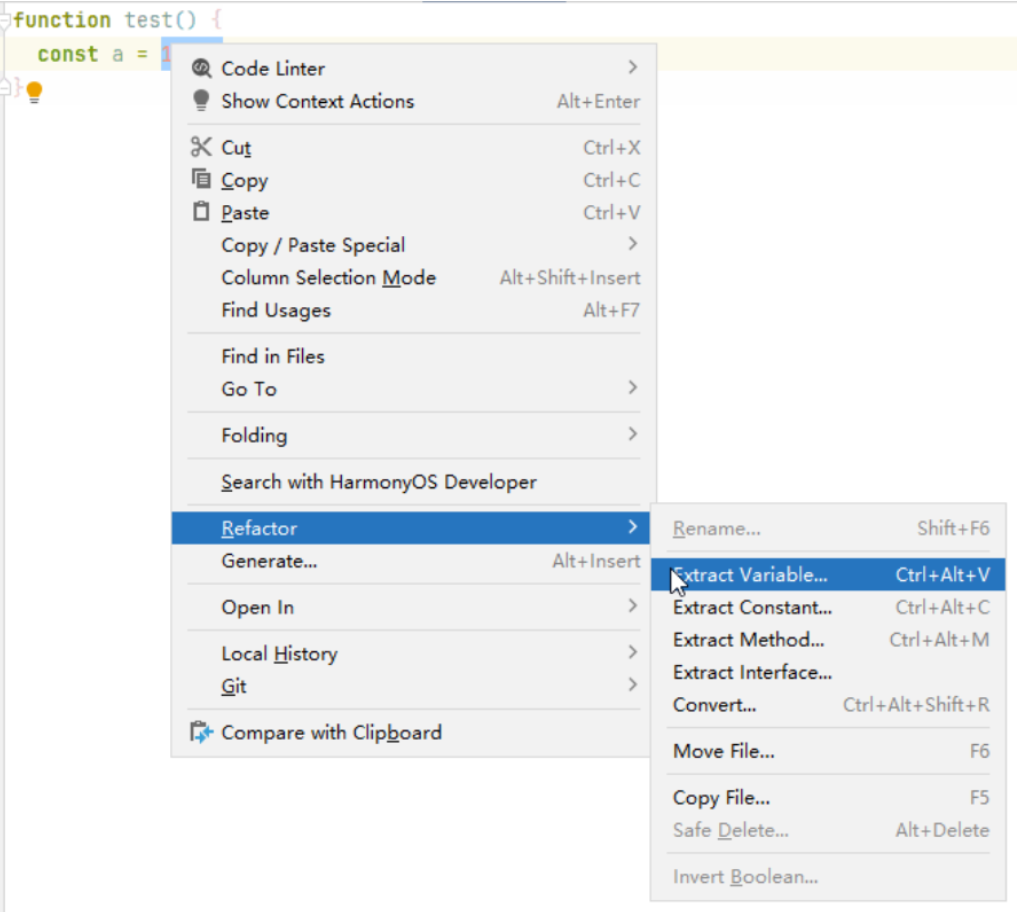The image size is (1017, 912).
Task: Select Extract Method menu entry
Action: pos(748,640)
